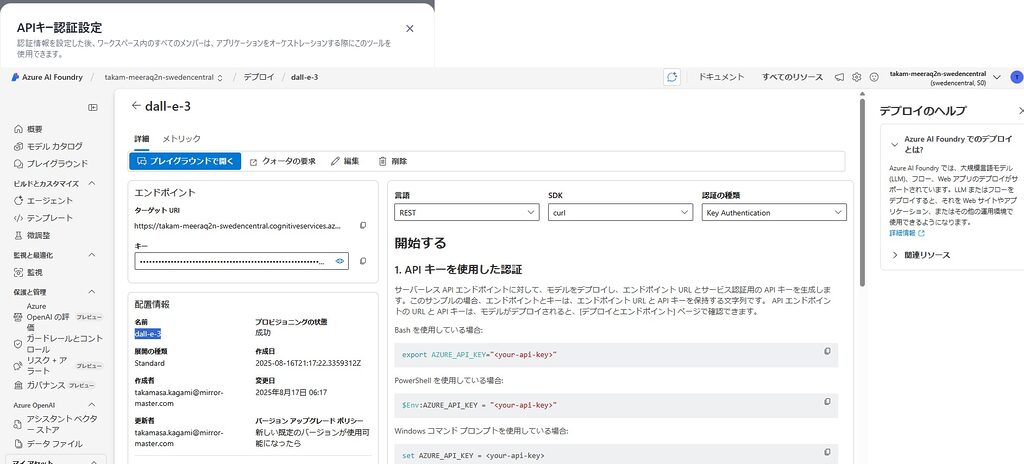Switch to 詳細 tab
Image resolution: width=1024 pixels, height=464 pixels.
pos(142,139)
